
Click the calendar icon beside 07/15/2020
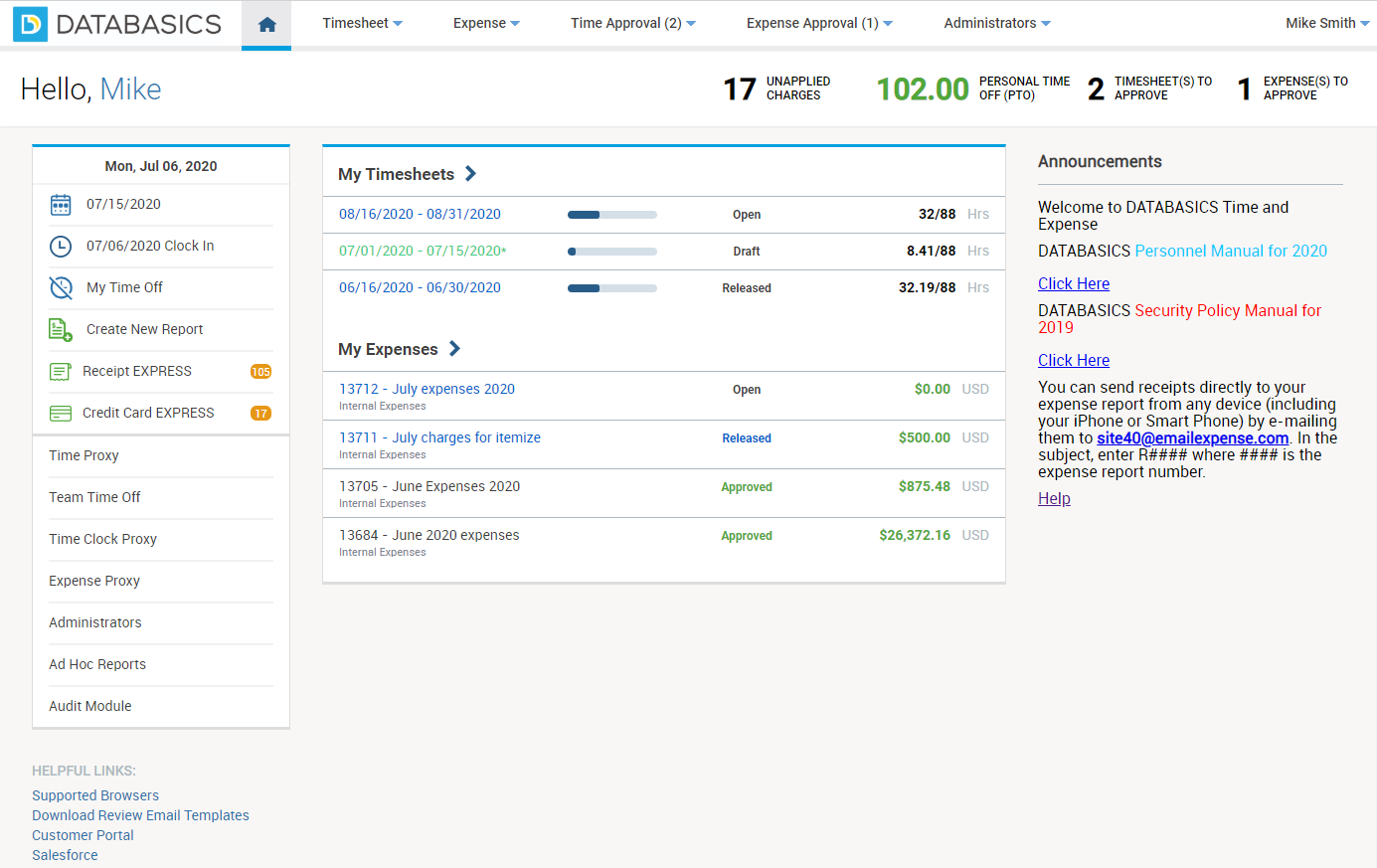[x=61, y=205]
